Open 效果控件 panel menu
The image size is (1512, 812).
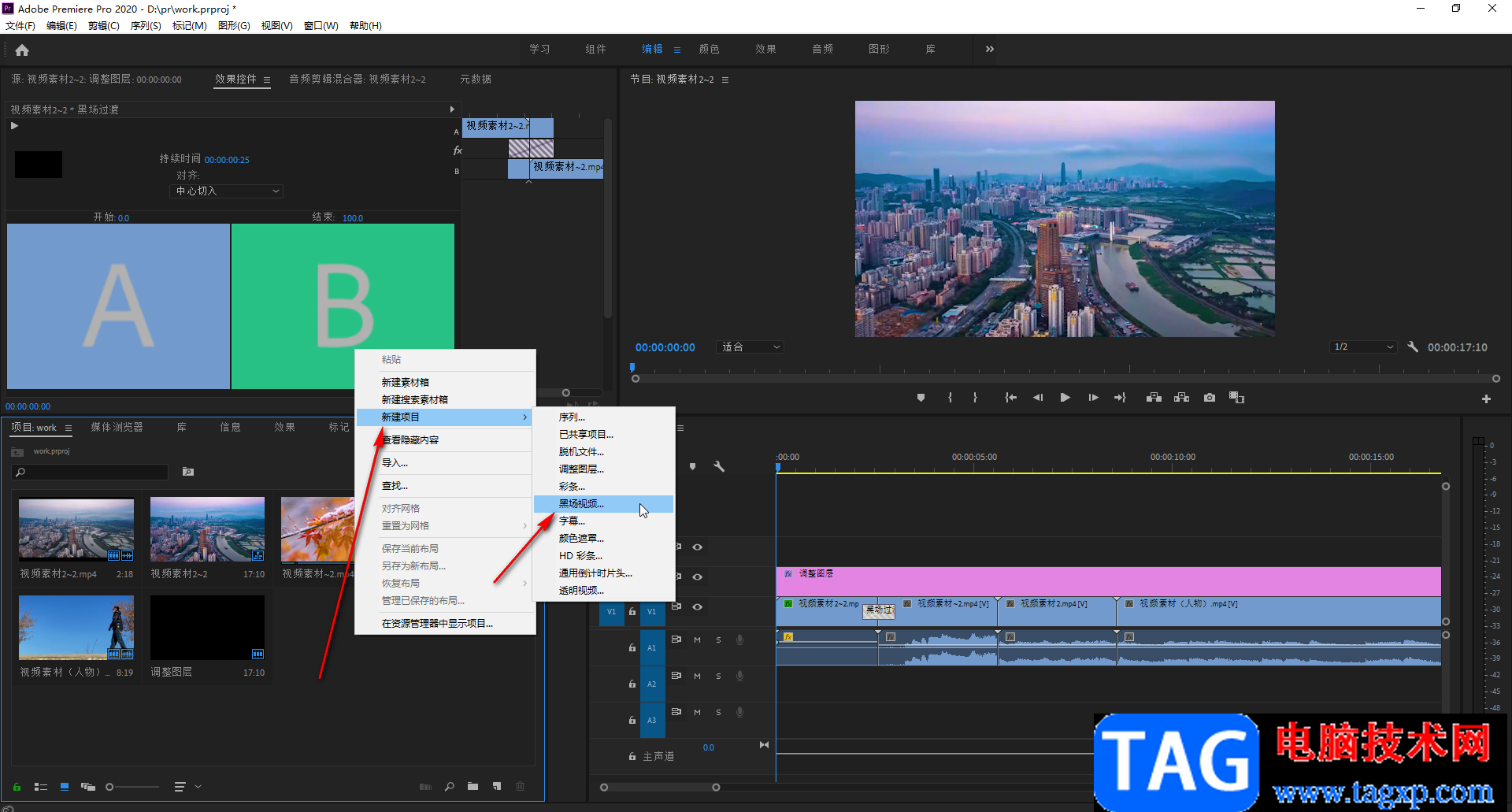click(x=267, y=80)
